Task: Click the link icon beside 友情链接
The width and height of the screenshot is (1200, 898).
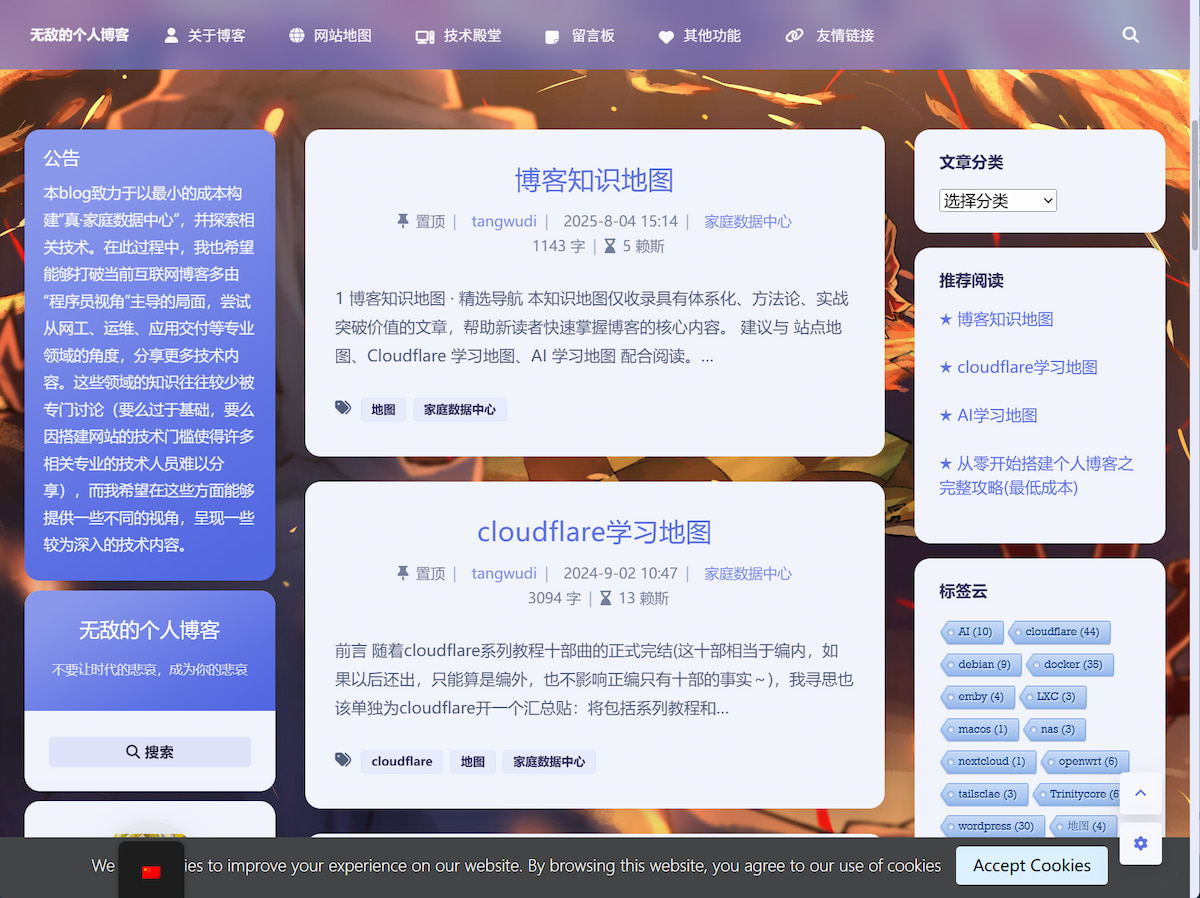Action: (x=793, y=36)
